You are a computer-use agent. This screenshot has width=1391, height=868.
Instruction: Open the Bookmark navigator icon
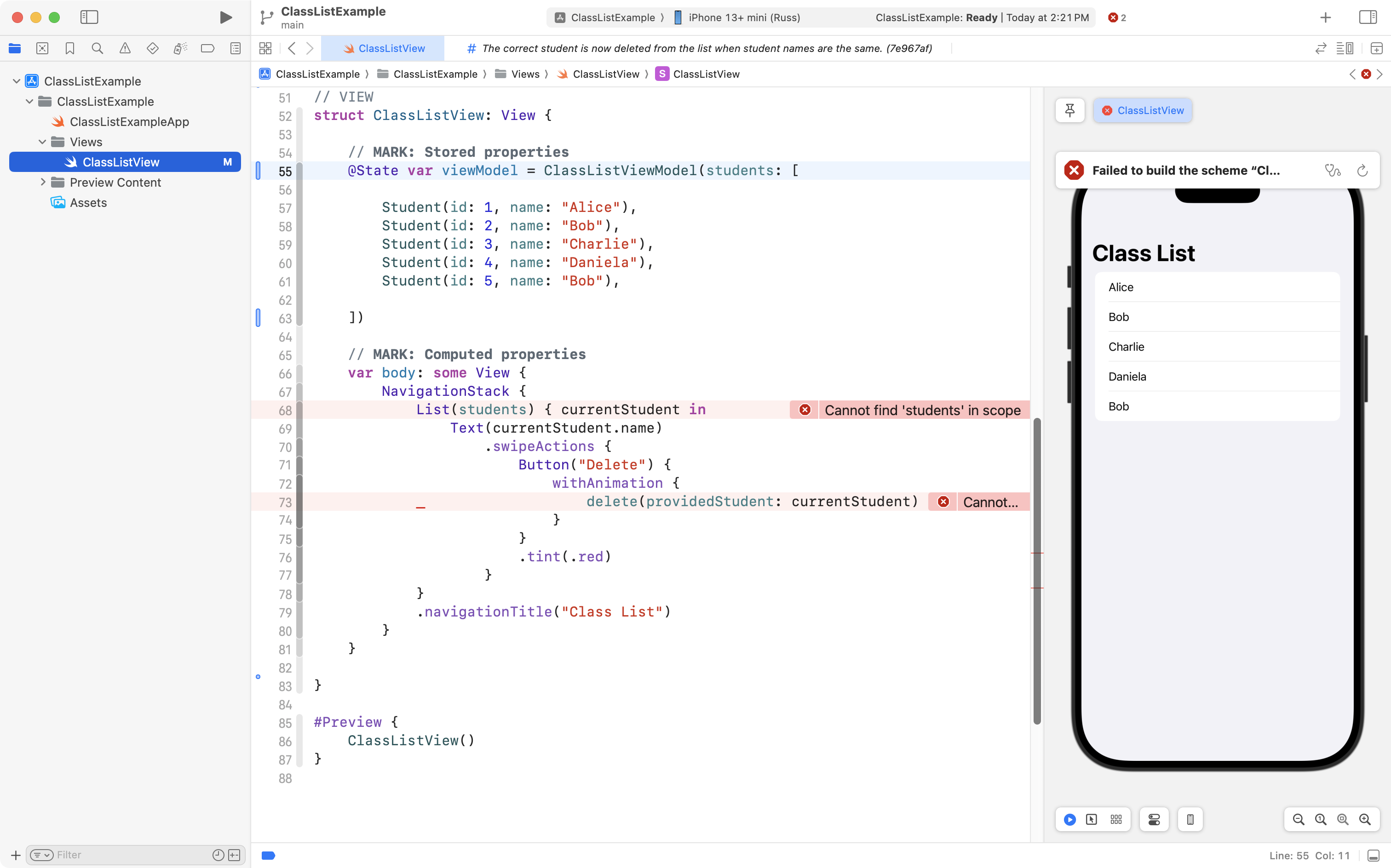pyautogui.click(x=69, y=49)
